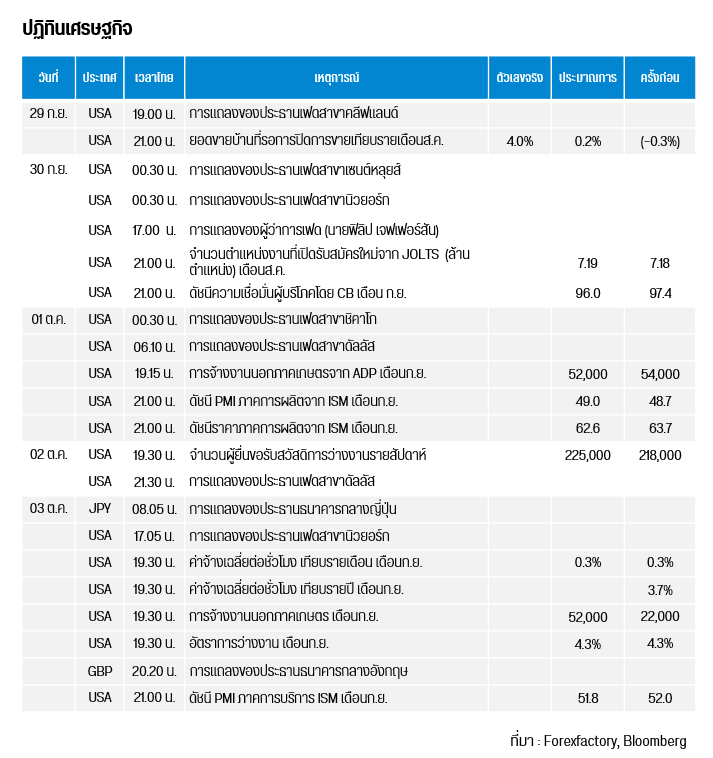
Task: Select the เวลาไทย column header
Action: [x=154, y=77]
